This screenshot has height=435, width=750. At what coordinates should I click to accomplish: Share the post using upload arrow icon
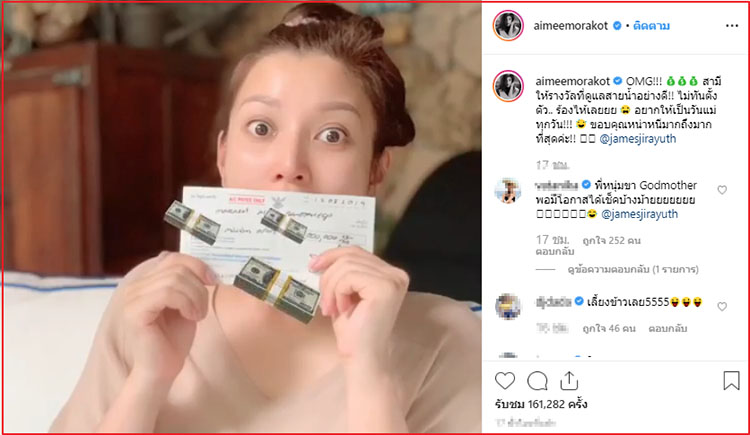point(569,380)
